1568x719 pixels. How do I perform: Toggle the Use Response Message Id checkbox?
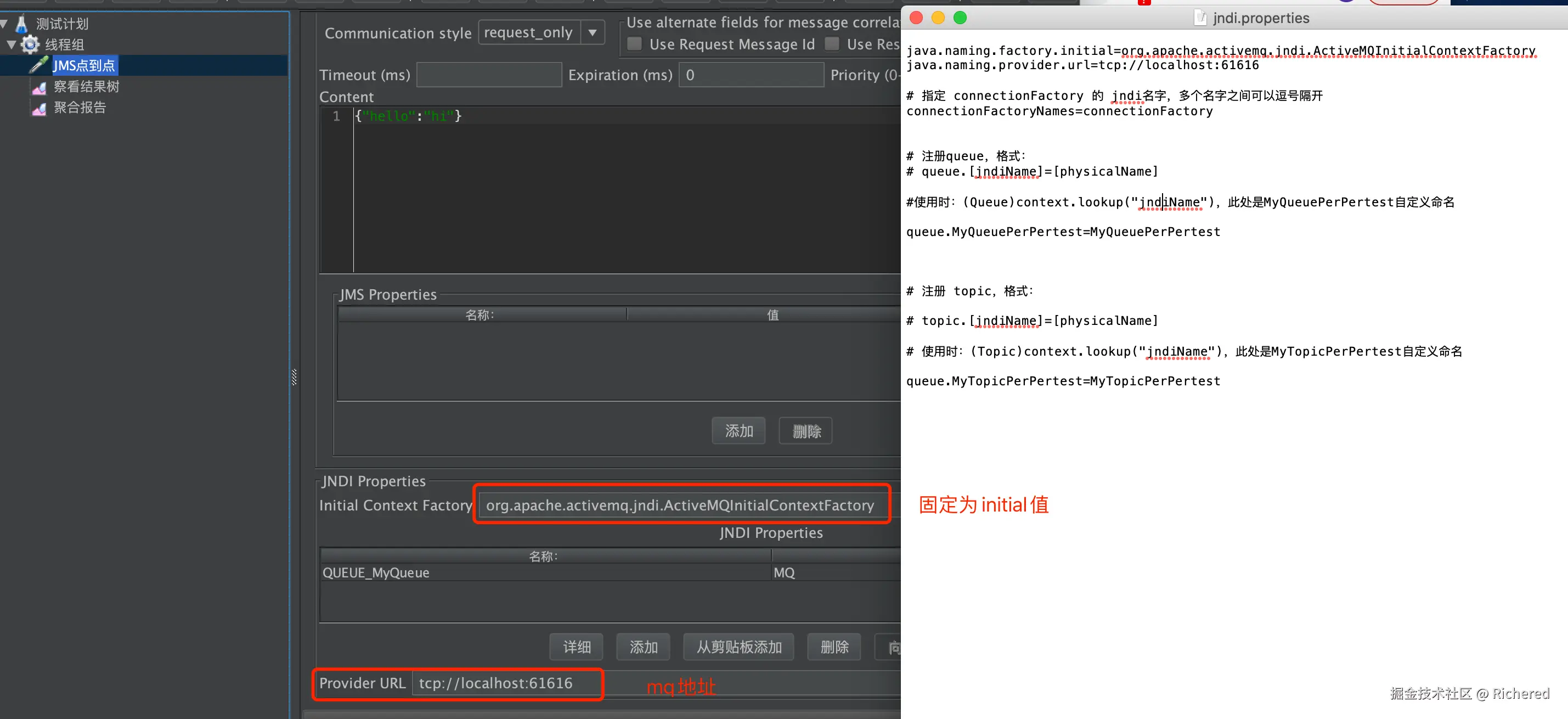coord(832,44)
